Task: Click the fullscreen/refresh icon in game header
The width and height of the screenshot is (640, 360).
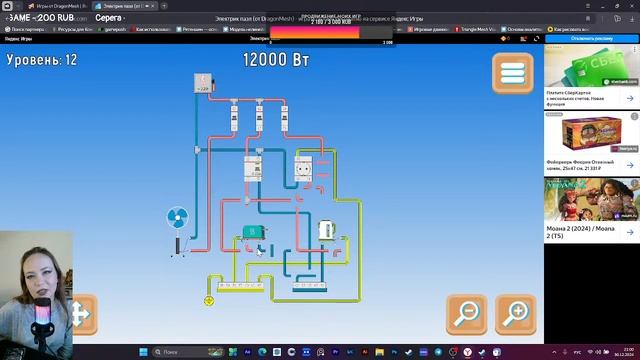Action: (536, 38)
